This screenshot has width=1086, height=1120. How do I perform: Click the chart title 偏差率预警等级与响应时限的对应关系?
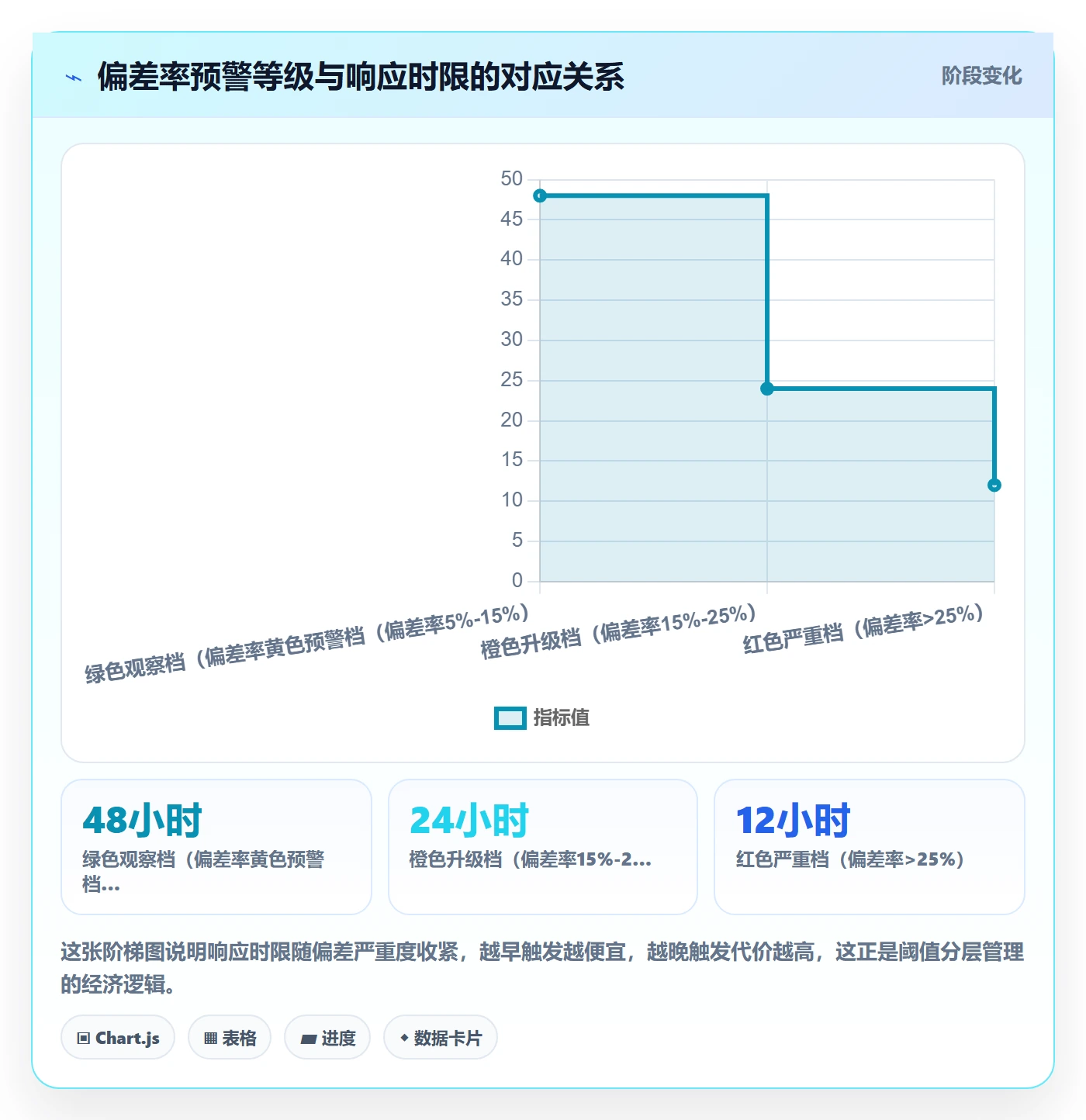(x=361, y=77)
